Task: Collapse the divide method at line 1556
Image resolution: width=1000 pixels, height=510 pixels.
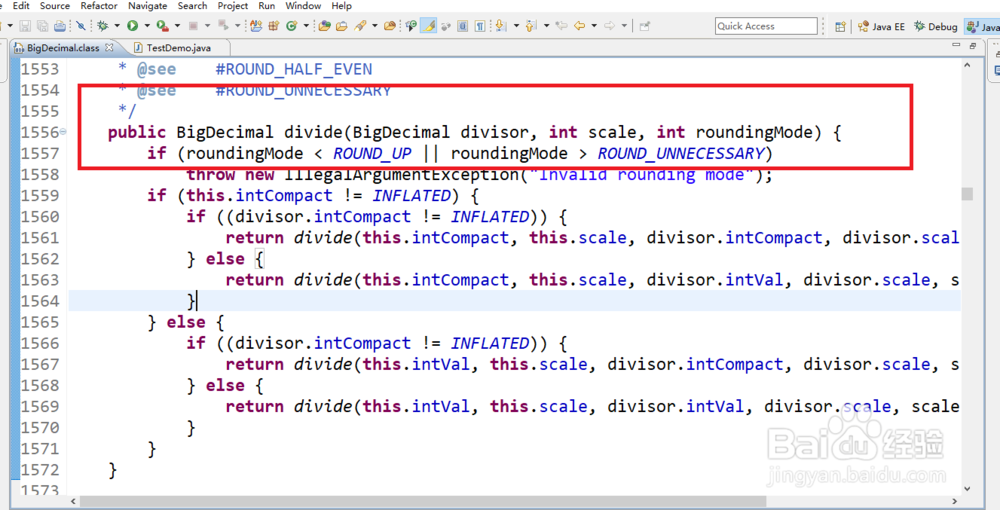Action: tap(63, 132)
